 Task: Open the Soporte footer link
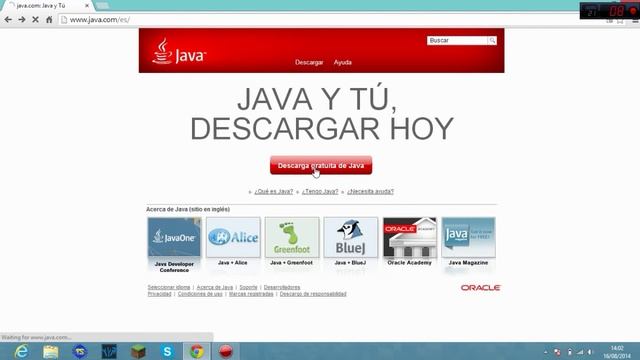248,287
